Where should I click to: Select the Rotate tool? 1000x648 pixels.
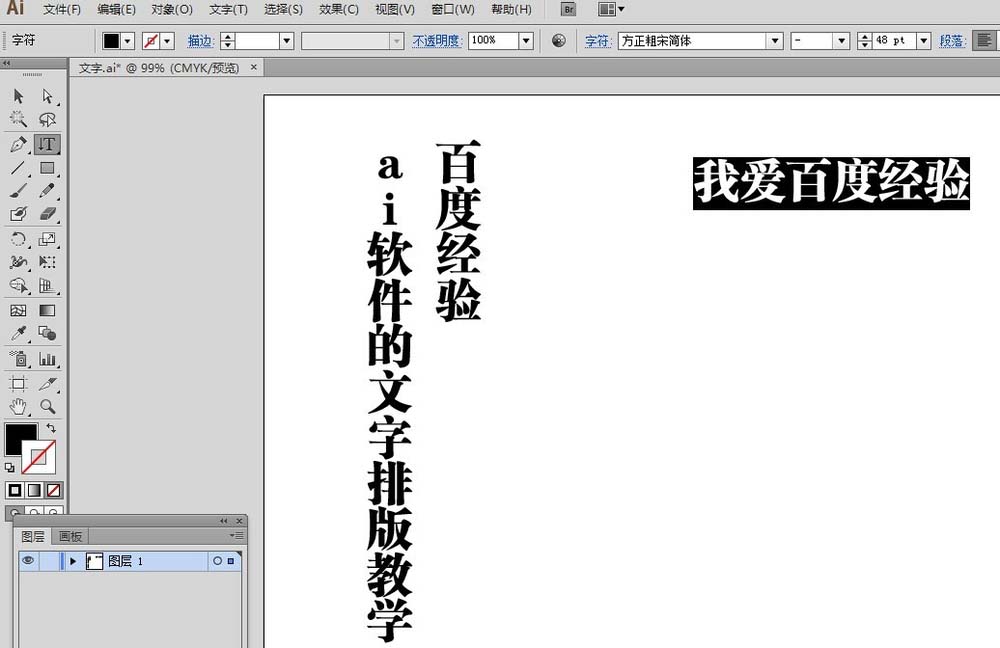(18, 239)
